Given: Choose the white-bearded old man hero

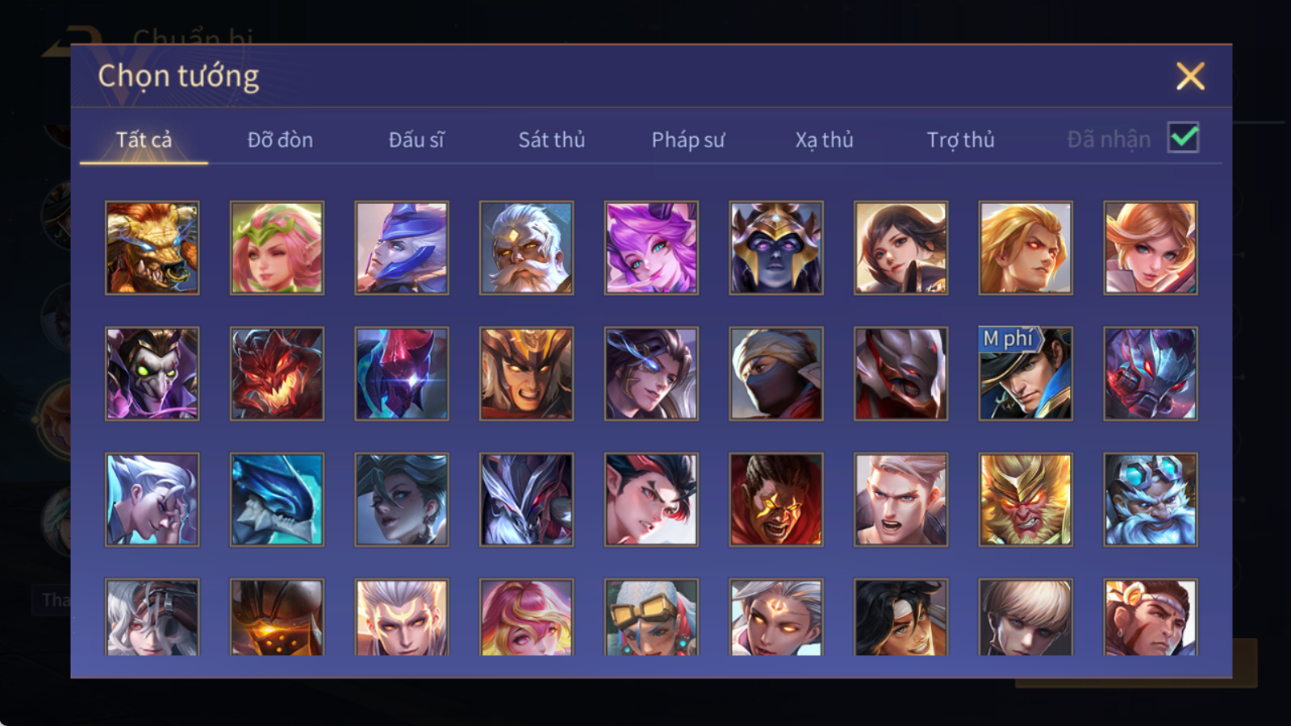Looking at the screenshot, I should coord(526,248).
